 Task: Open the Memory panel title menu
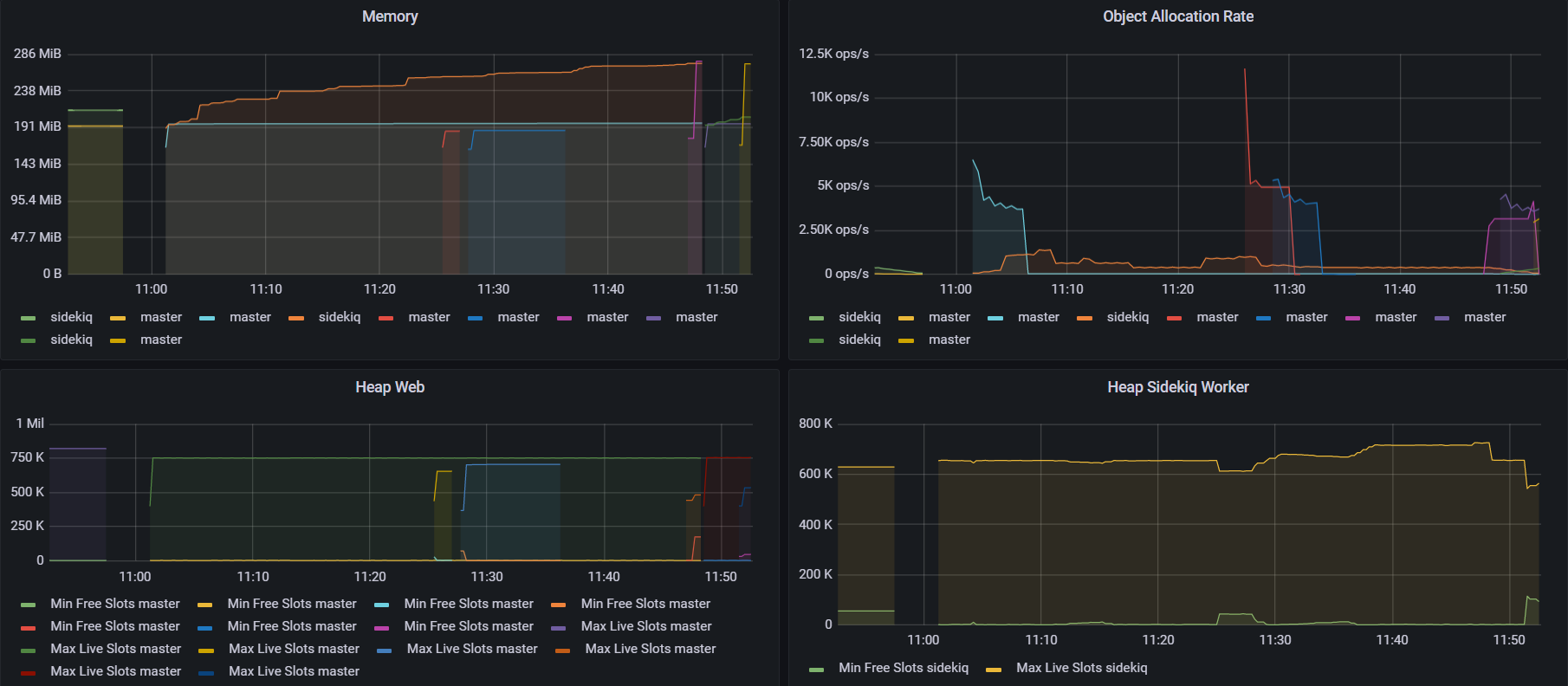[390, 16]
